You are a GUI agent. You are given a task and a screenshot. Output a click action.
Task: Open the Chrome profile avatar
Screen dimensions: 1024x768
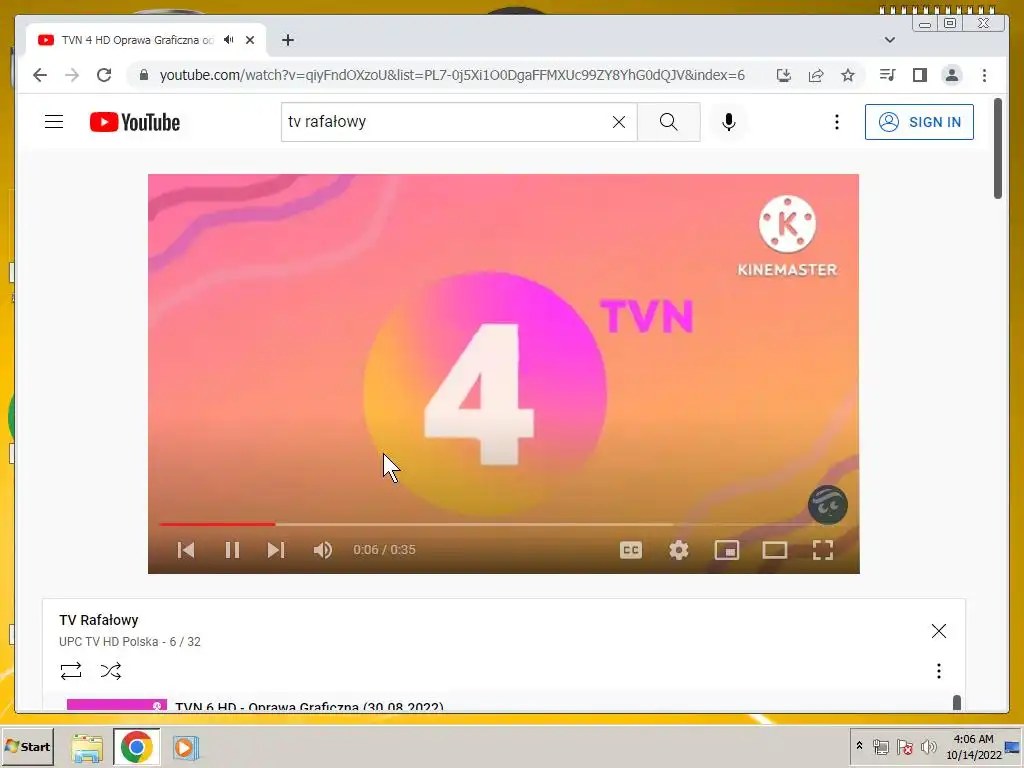[952, 75]
